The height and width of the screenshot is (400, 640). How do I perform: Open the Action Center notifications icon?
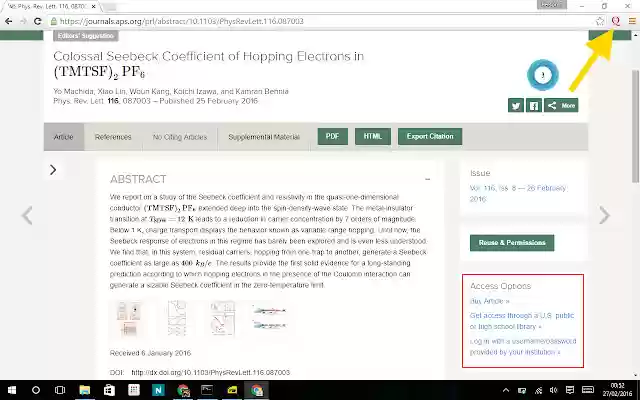click(570, 390)
